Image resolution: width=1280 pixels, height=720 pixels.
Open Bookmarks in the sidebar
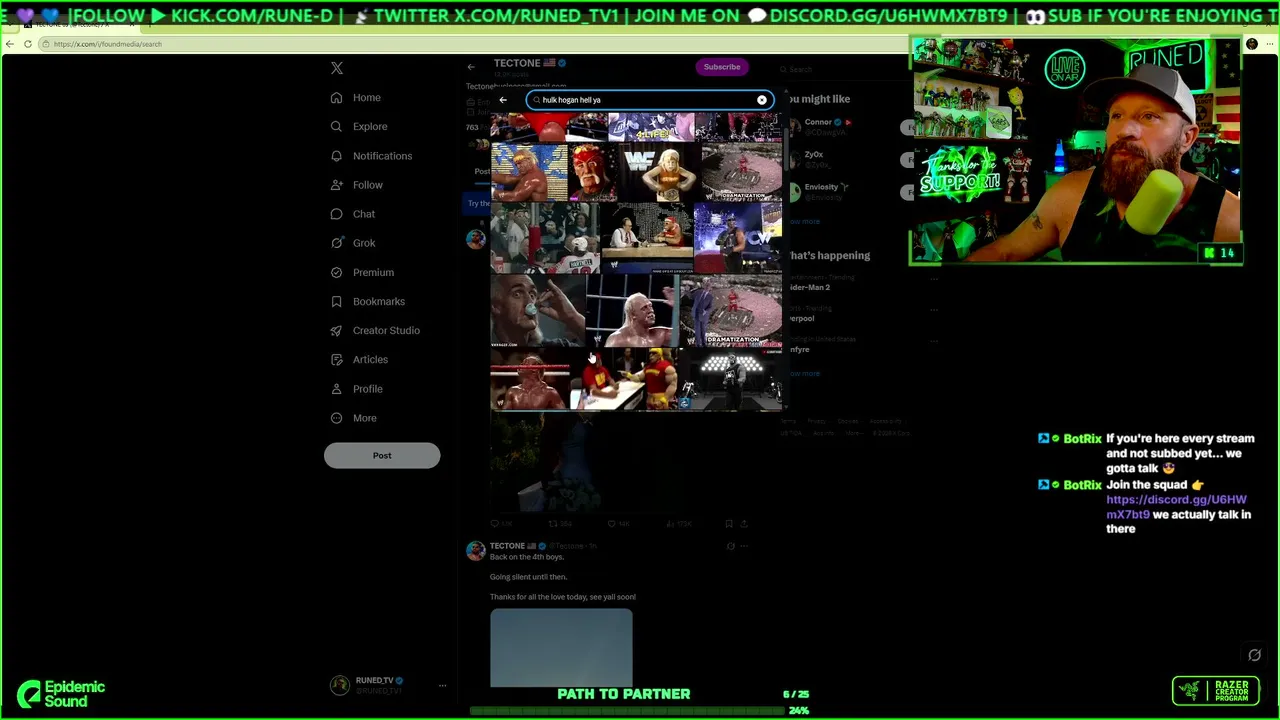(x=368, y=301)
